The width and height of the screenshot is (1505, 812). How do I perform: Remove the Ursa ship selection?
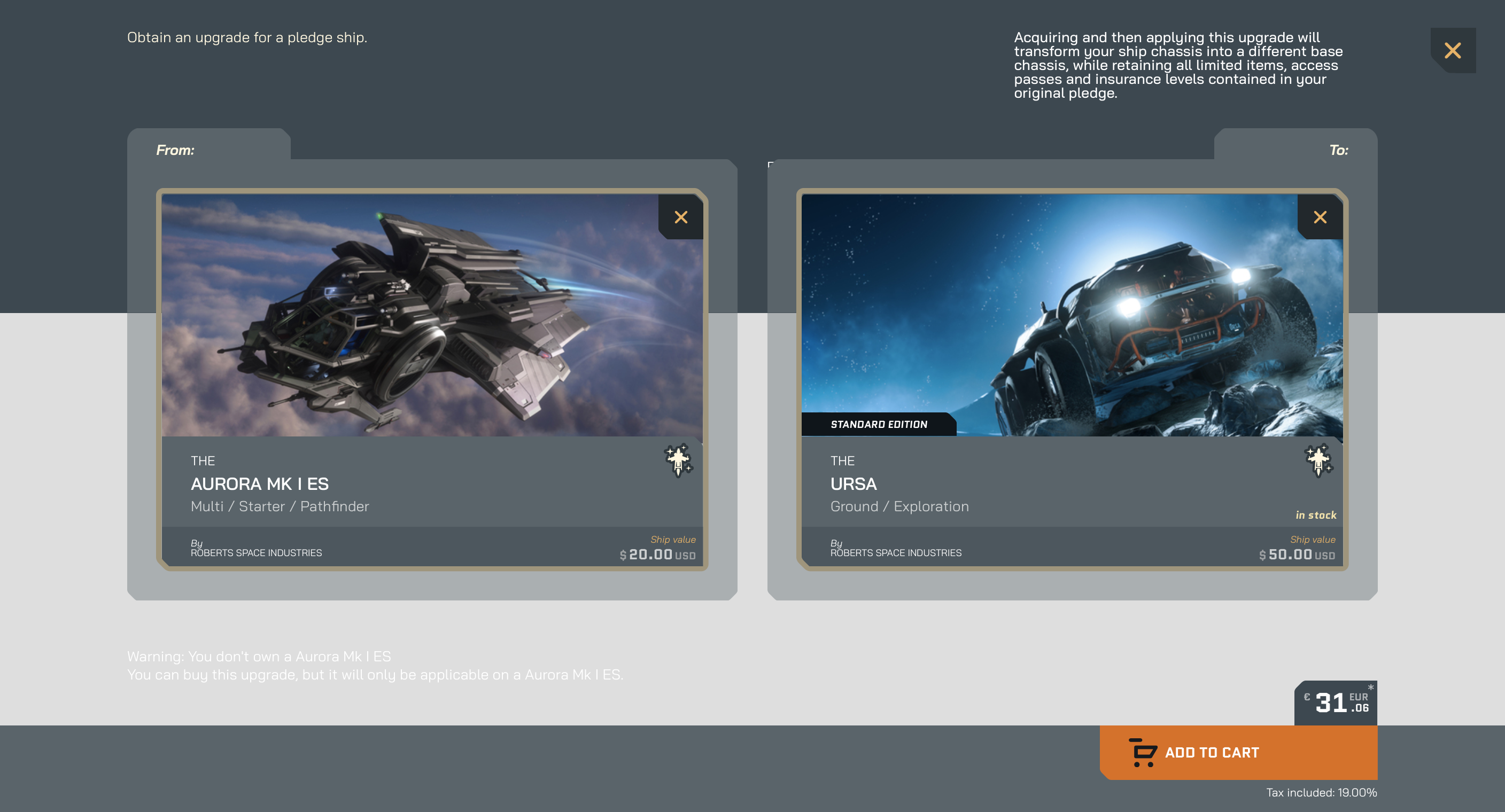[x=1320, y=217]
